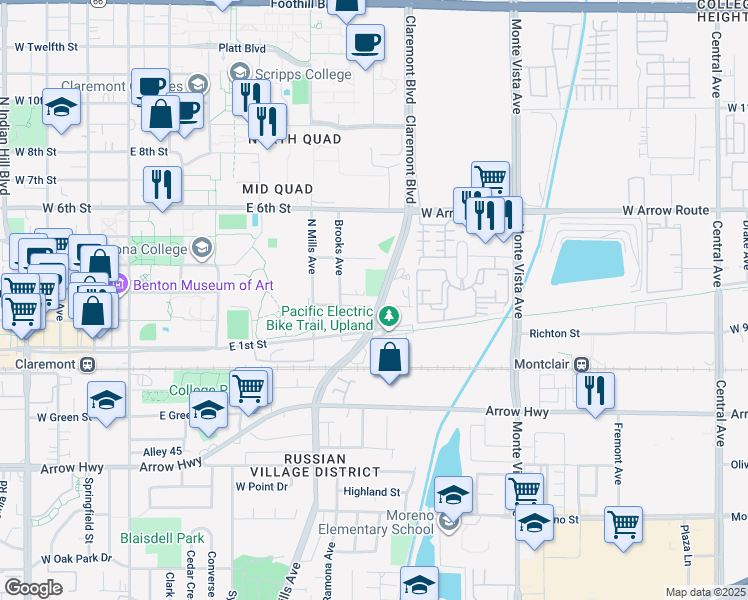
Task: Click the W Twelfth St label
Action: [46, 47]
